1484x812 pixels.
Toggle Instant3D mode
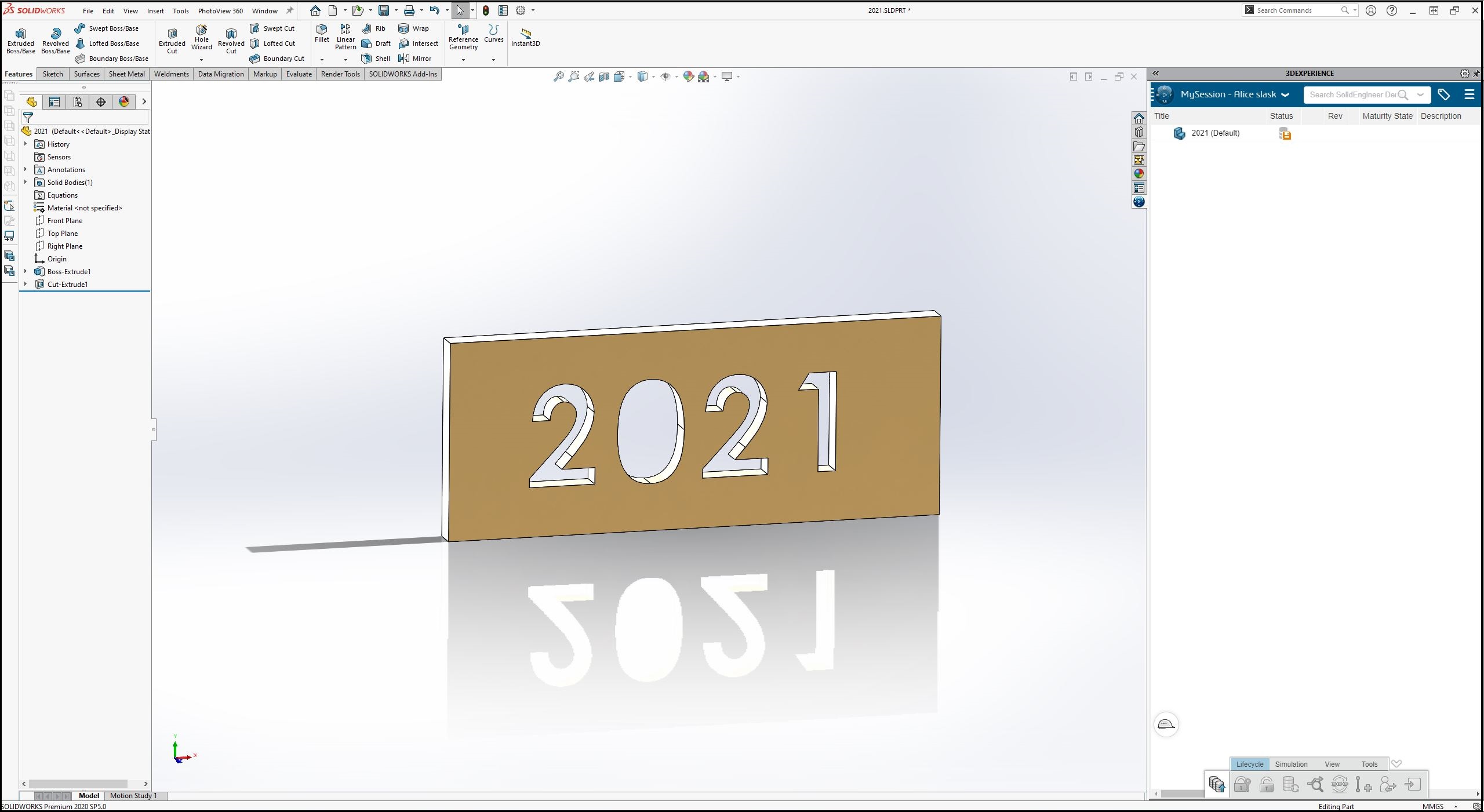[525, 36]
